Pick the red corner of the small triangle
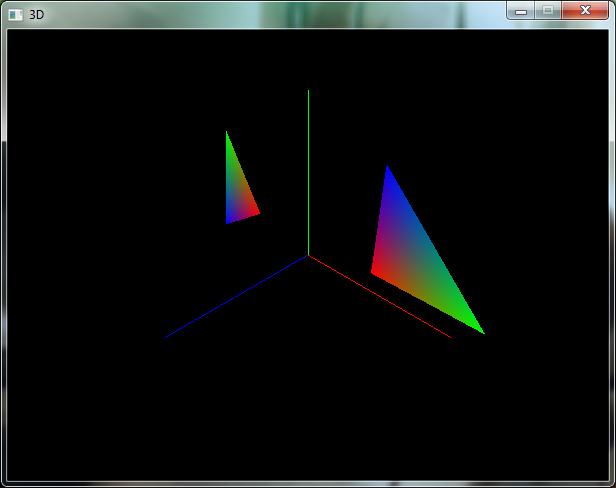This screenshot has height=488, width=616. [257, 211]
